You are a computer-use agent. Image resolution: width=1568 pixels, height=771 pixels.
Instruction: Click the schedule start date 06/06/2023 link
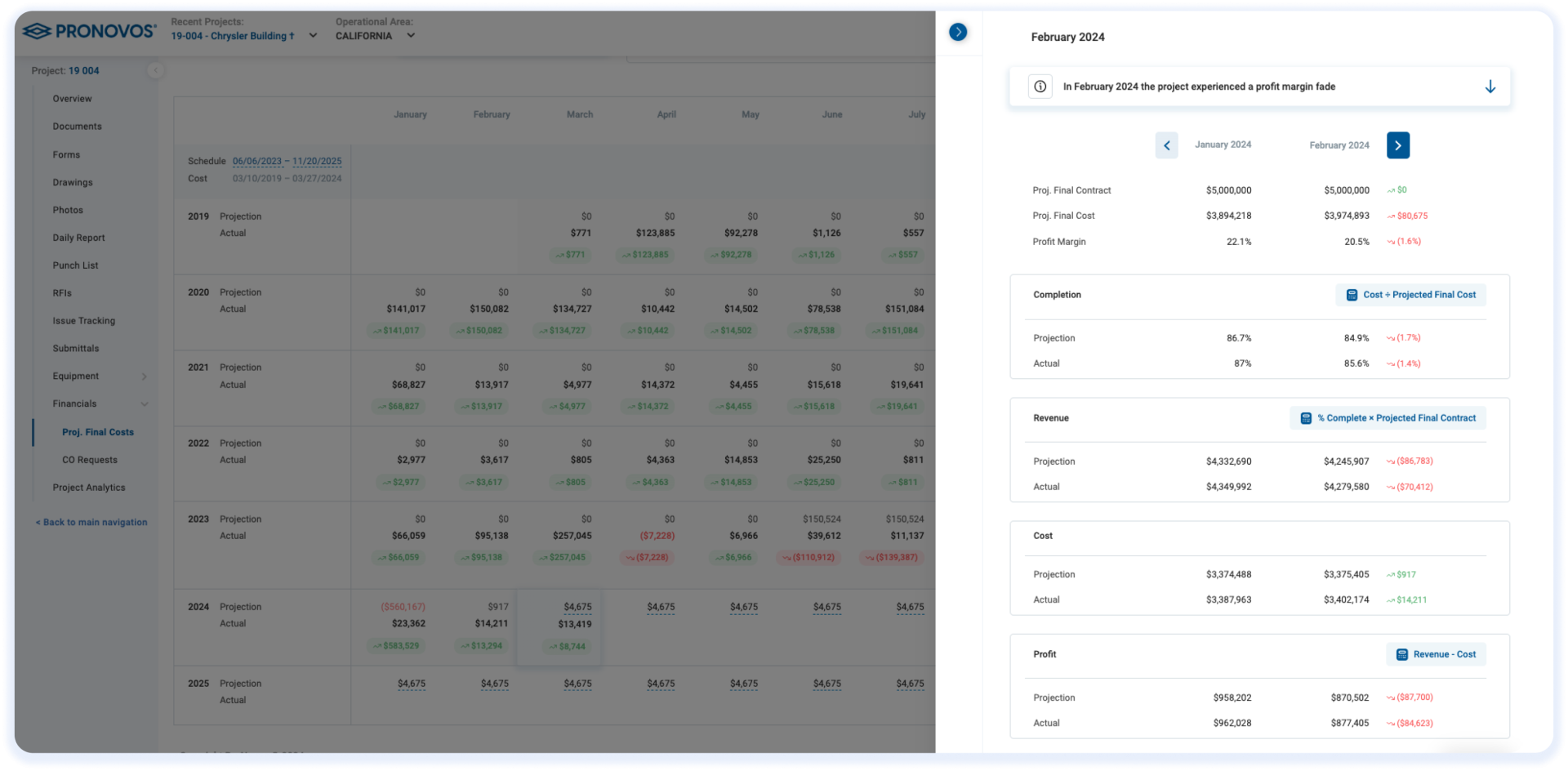click(257, 161)
